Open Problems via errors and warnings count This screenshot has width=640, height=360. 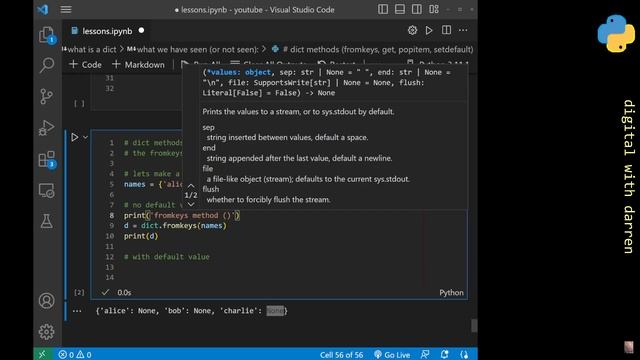pyautogui.click(x=75, y=355)
